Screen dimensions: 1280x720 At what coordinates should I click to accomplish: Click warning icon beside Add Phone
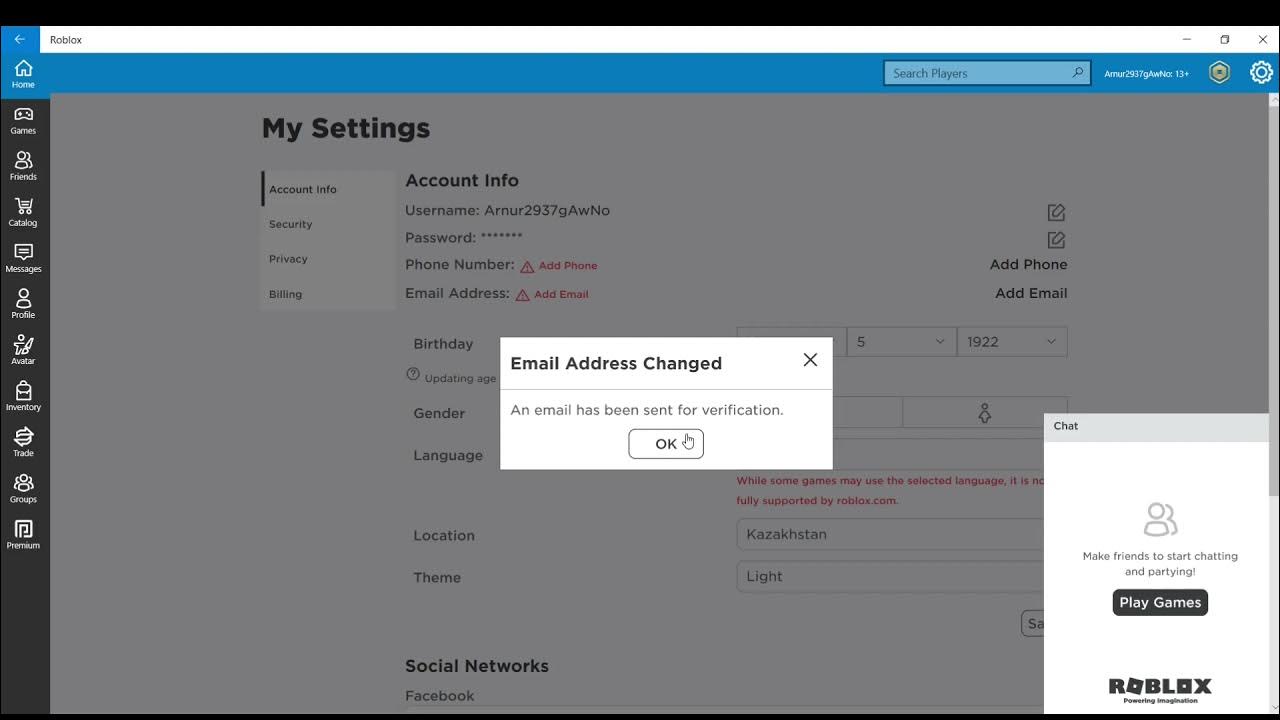tap(526, 266)
